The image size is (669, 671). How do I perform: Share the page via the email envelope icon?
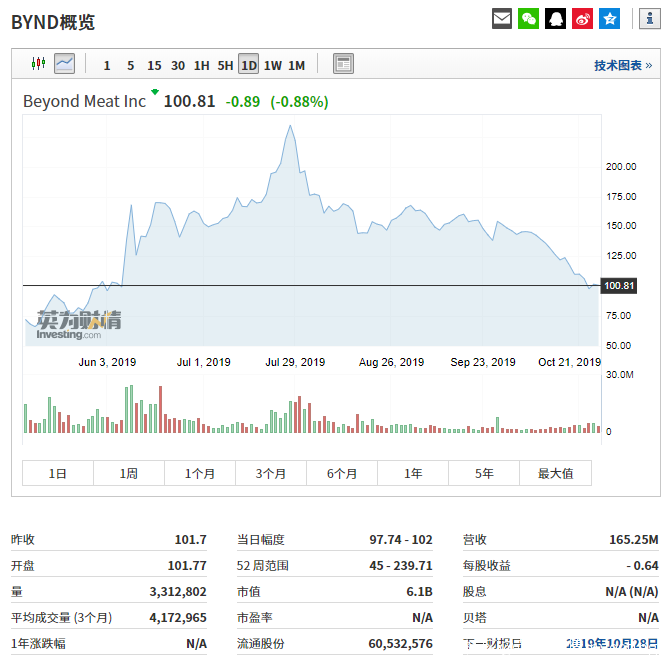click(502, 19)
